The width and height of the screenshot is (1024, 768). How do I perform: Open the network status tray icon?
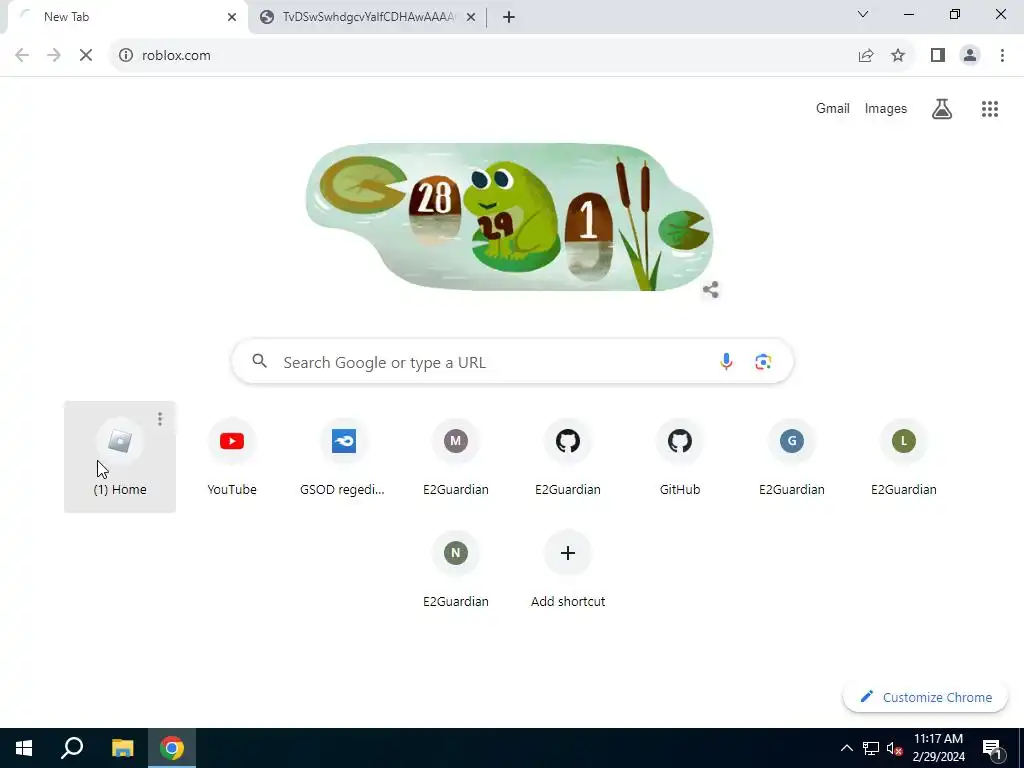coord(871,748)
